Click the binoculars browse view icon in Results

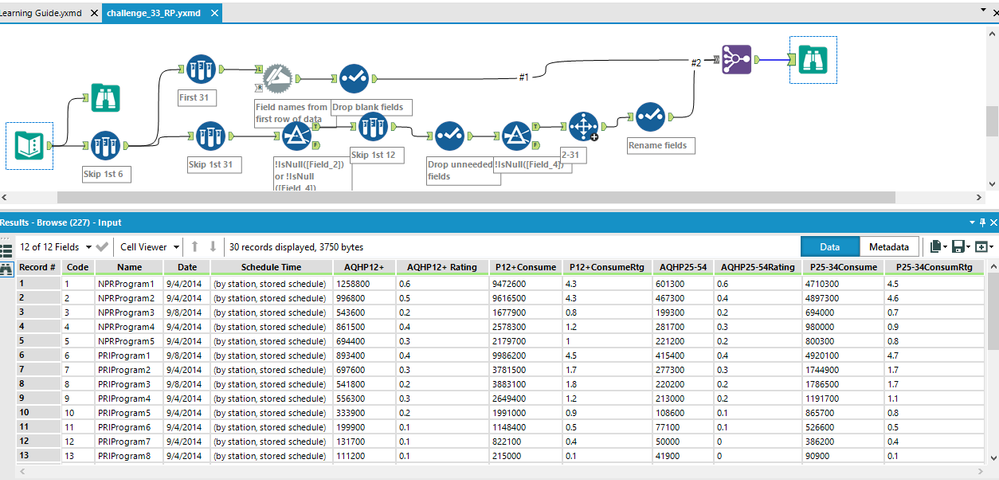point(6,270)
